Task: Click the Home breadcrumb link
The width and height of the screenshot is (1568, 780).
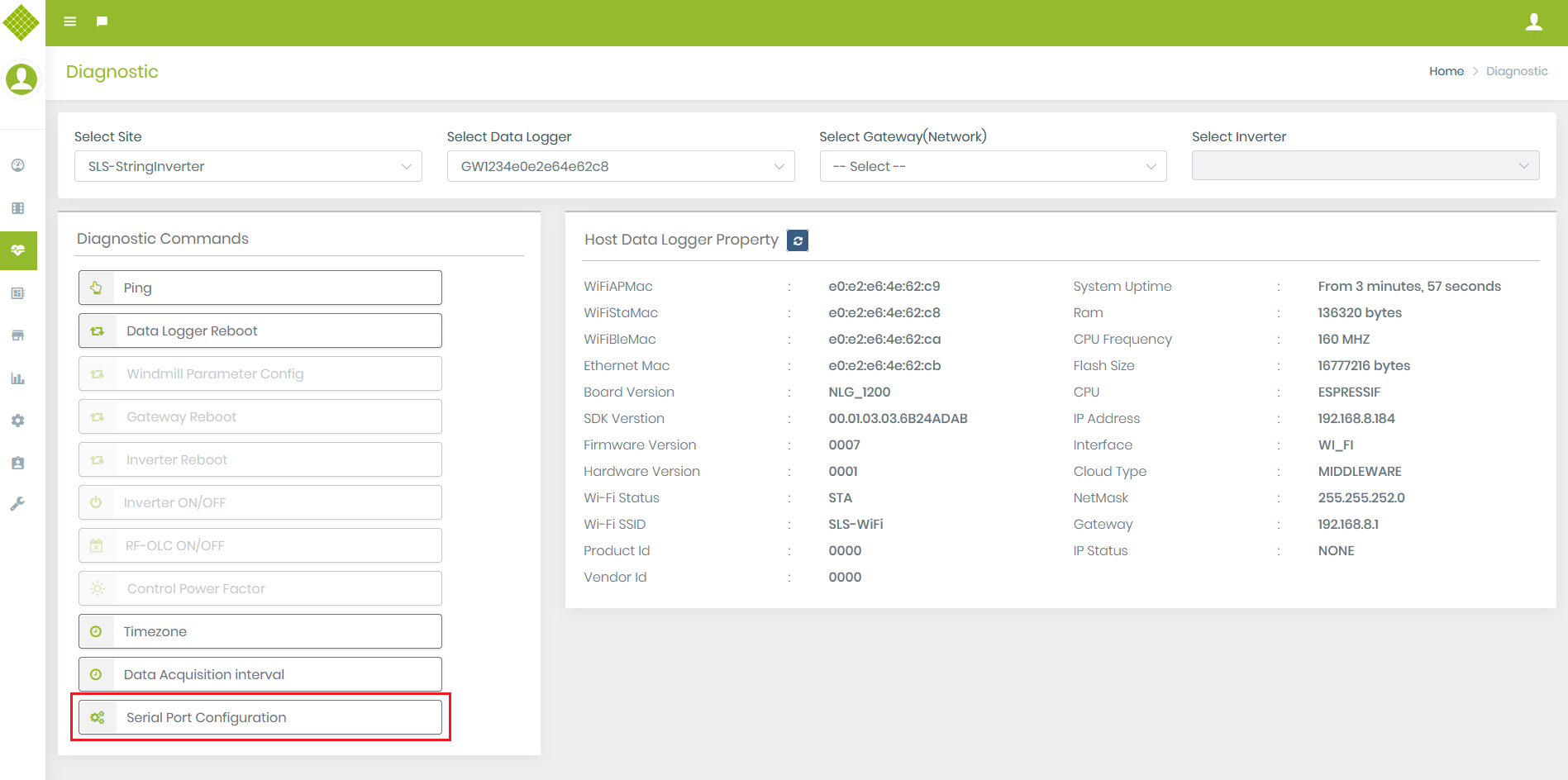Action: pyautogui.click(x=1446, y=71)
